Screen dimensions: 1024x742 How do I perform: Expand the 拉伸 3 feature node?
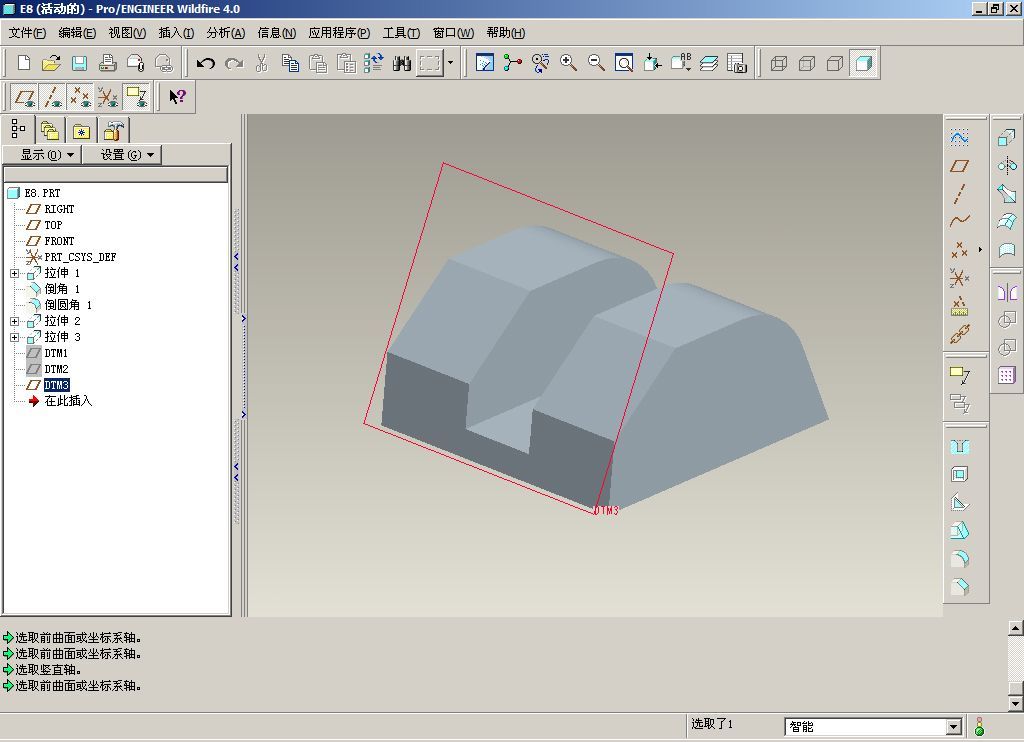(14, 337)
